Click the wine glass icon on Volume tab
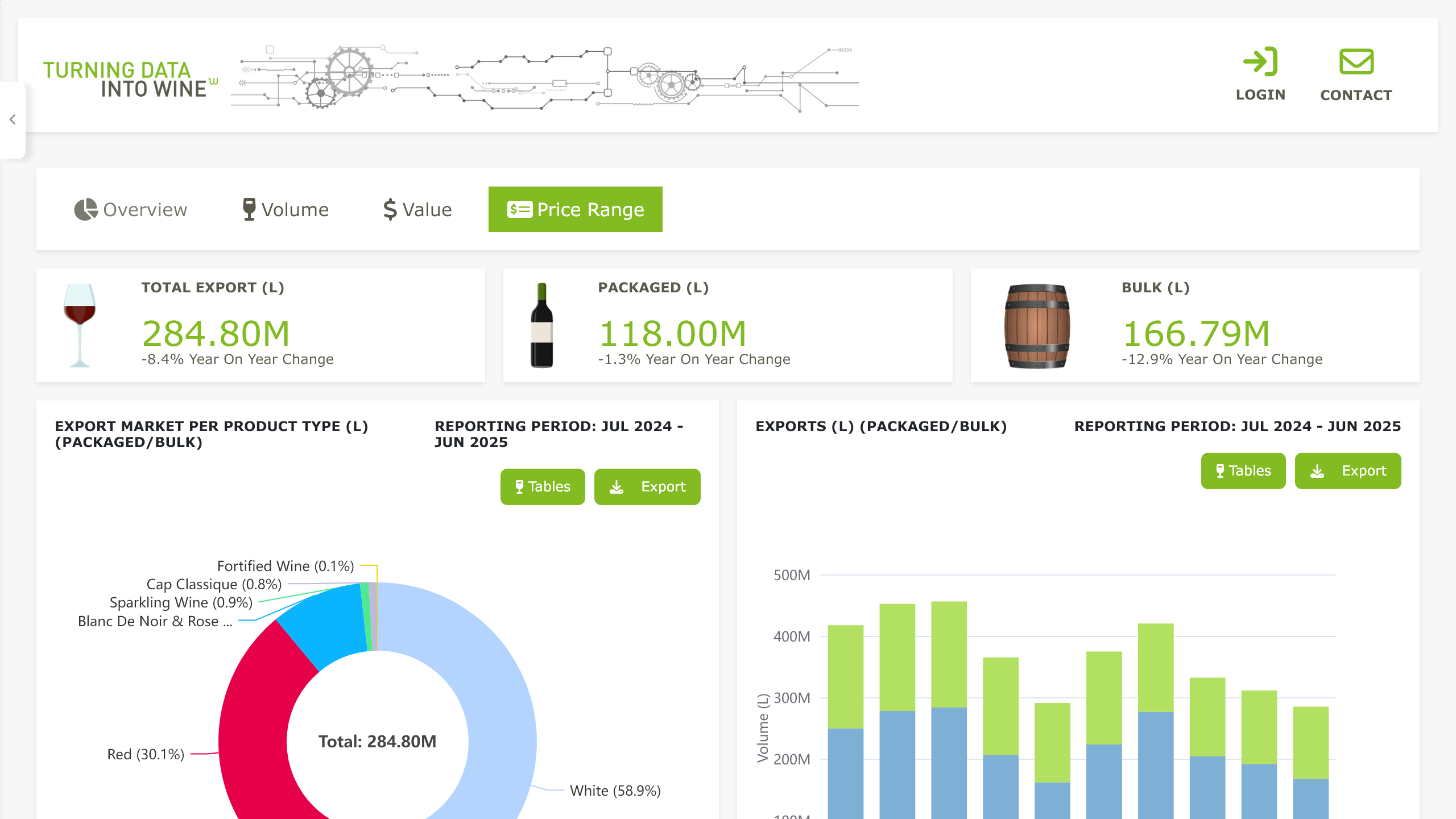 tap(249, 209)
